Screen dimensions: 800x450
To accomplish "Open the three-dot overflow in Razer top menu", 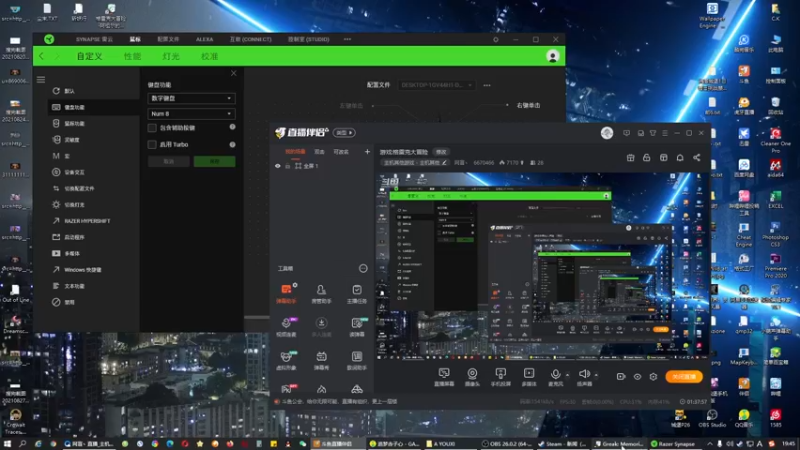I will click(347, 39).
